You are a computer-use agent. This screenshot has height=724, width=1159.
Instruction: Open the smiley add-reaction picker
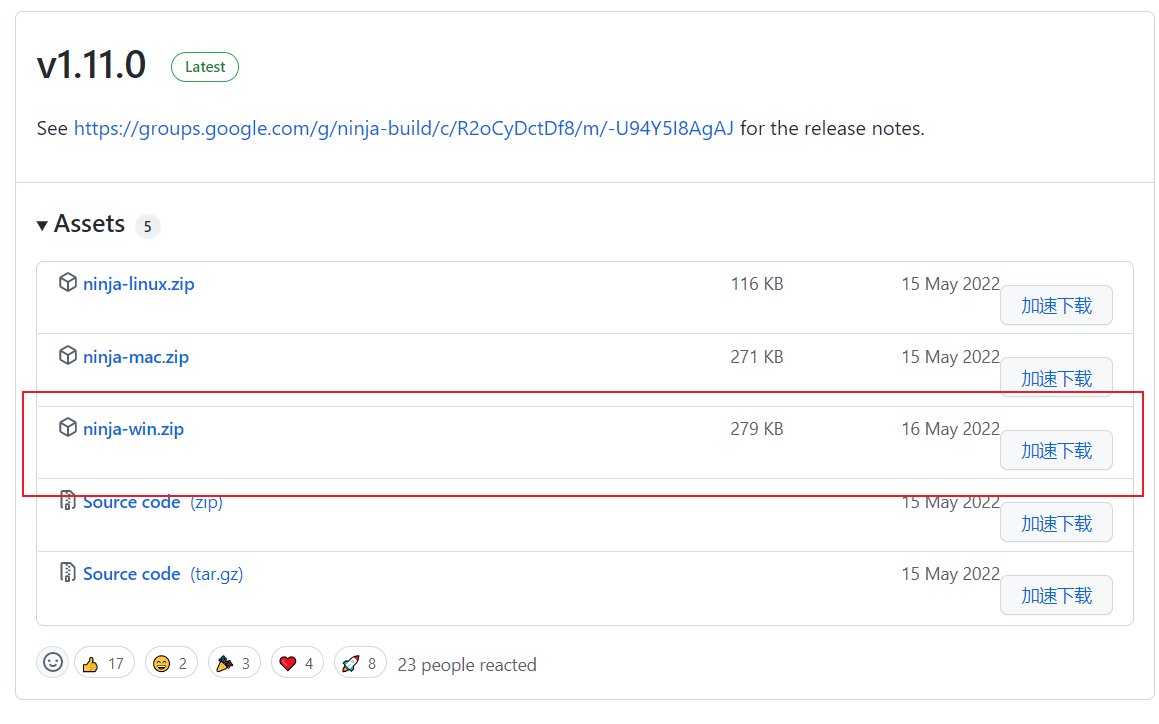(x=52, y=662)
